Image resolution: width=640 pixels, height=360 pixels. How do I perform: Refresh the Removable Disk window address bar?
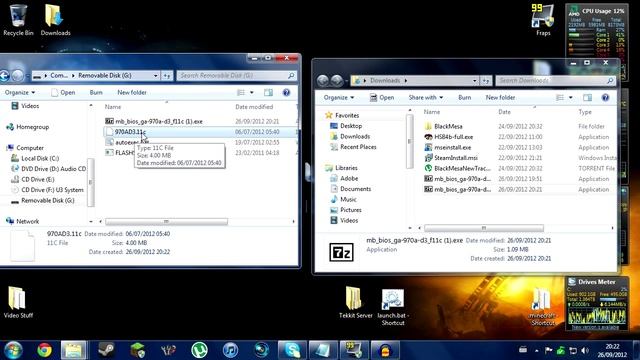(x=167, y=76)
